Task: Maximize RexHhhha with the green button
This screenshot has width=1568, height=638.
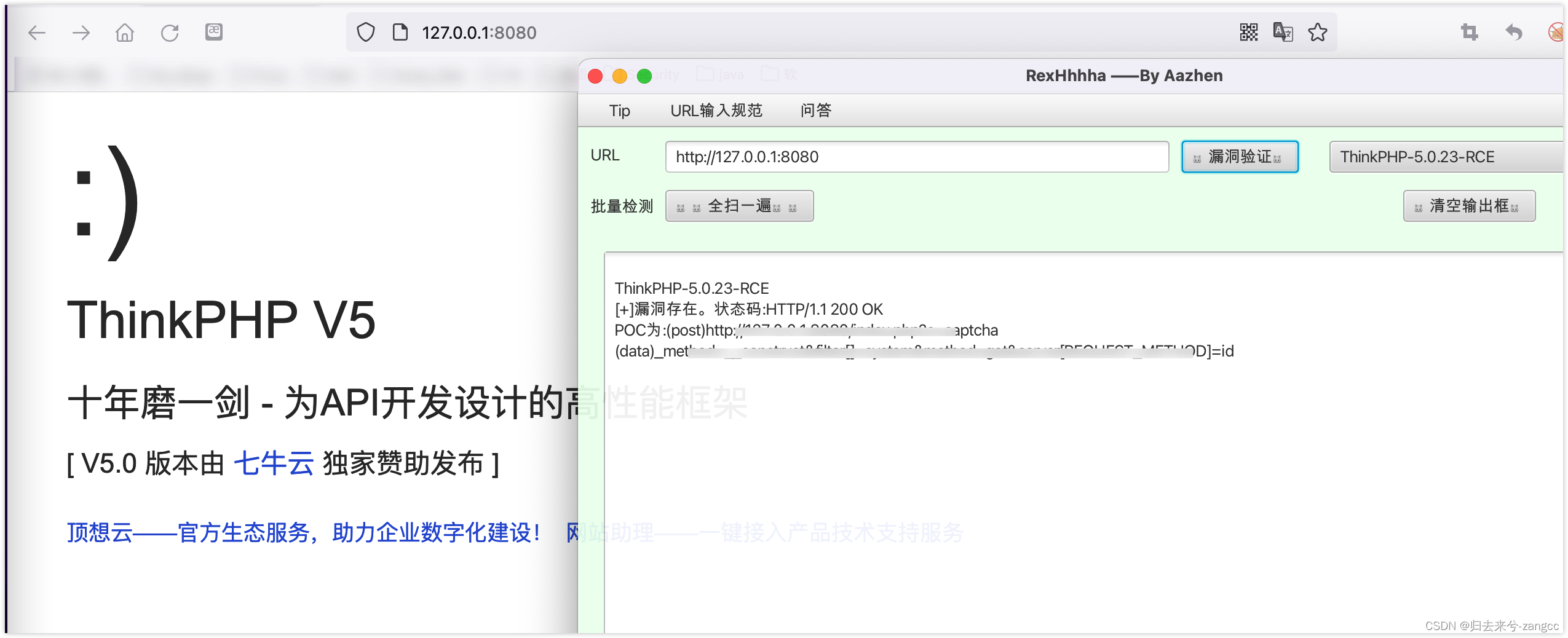Action: (x=644, y=76)
